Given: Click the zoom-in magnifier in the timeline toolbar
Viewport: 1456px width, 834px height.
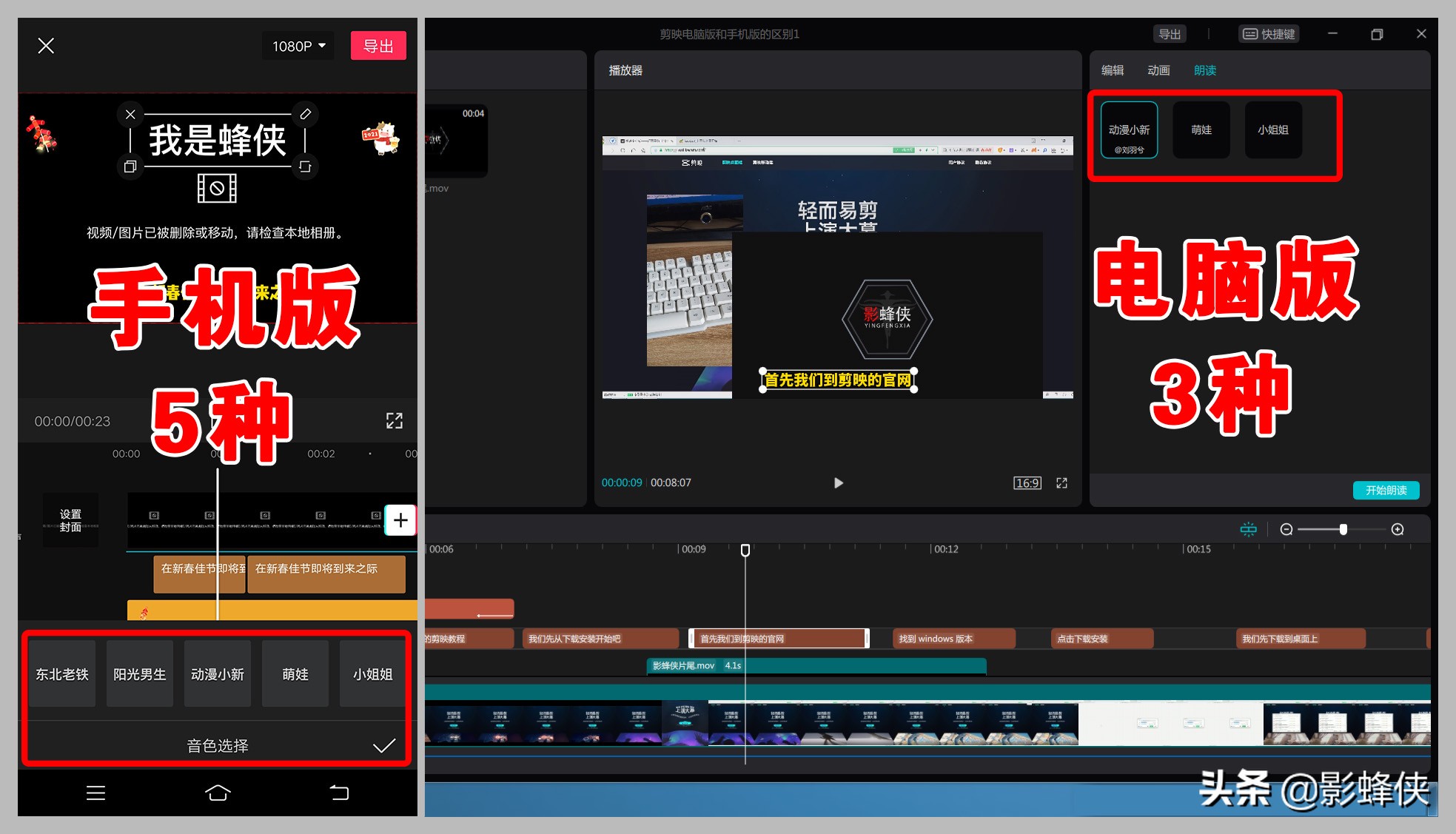Looking at the screenshot, I should coord(1398,529).
